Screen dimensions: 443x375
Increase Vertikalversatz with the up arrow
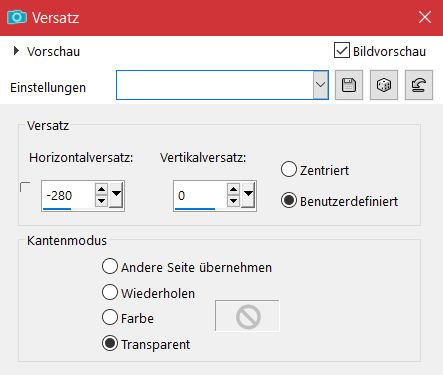point(233,190)
